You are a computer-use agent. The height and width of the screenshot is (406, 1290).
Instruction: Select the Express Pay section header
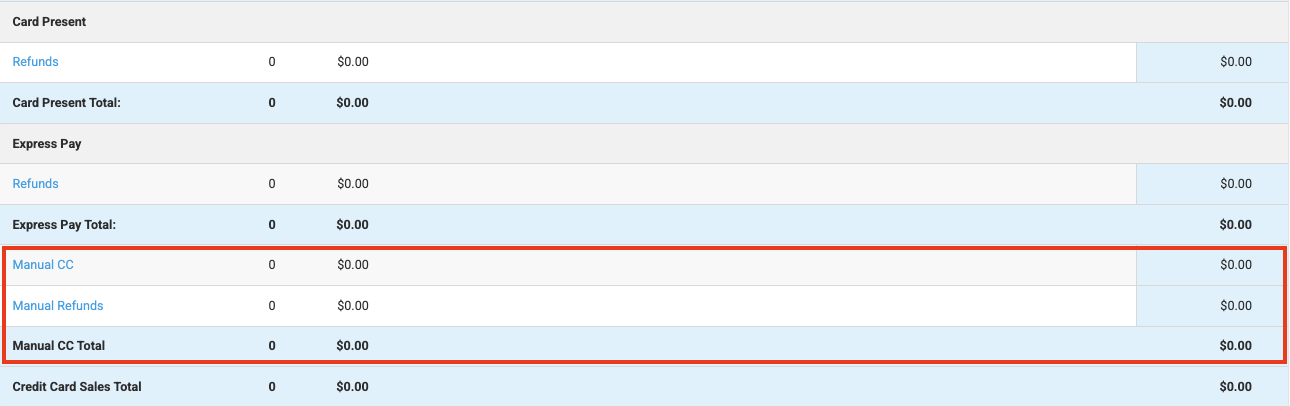(x=47, y=144)
